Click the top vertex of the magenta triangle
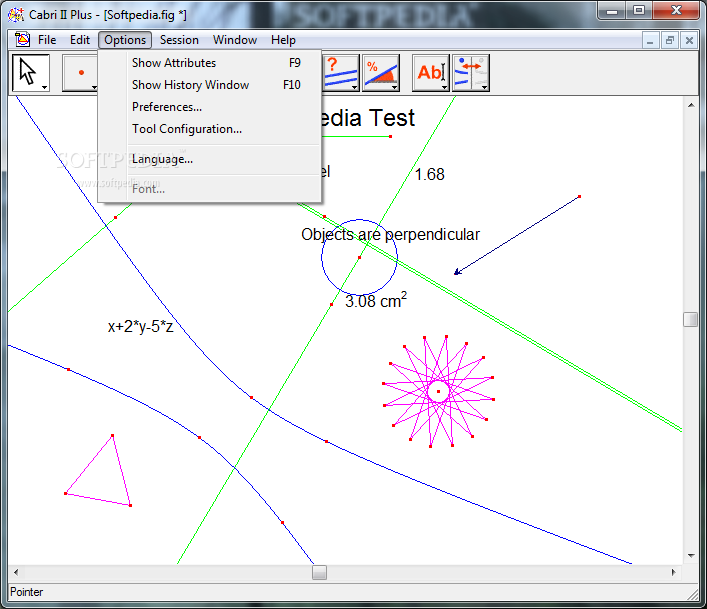Screen dimensions: 707x609 (x=112, y=435)
